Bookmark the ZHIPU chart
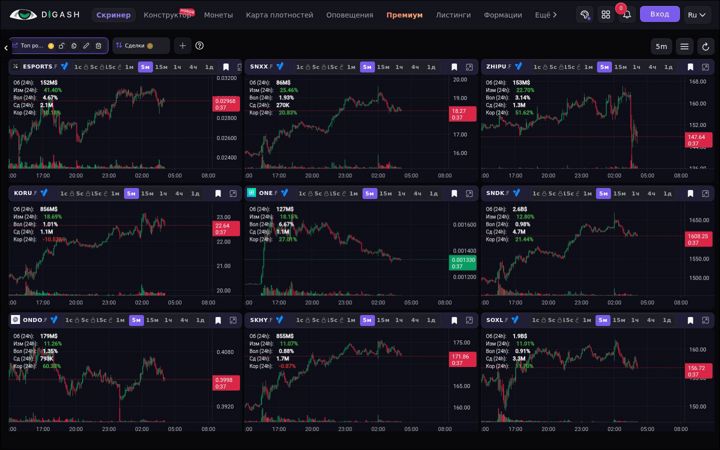This screenshot has height=450, width=720. [x=690, y=67]
